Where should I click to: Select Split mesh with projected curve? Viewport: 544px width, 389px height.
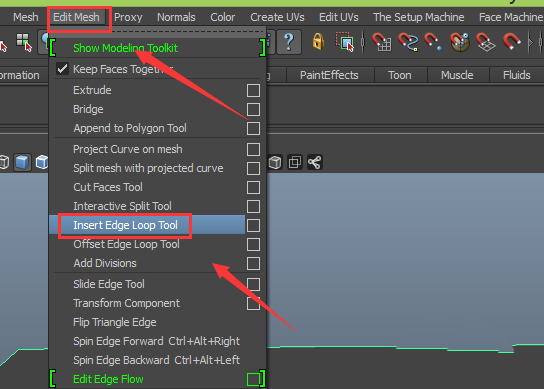tap(148, 168)
